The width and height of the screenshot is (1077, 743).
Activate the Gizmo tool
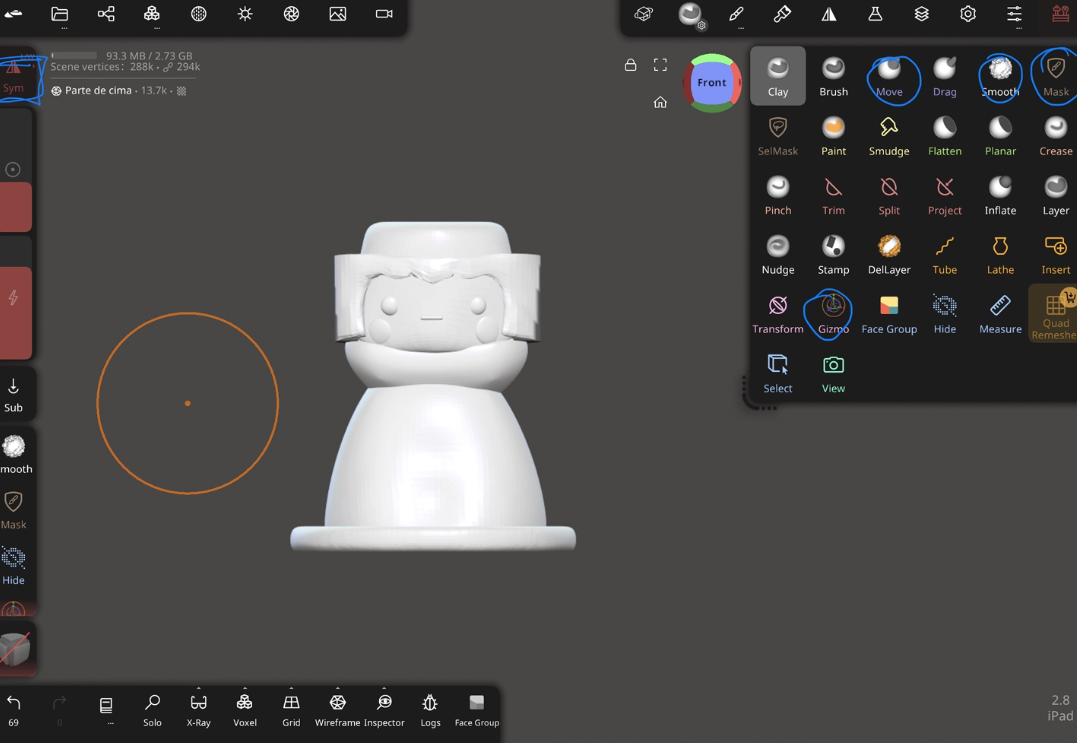pyautogui.click(x=833, y=315)
